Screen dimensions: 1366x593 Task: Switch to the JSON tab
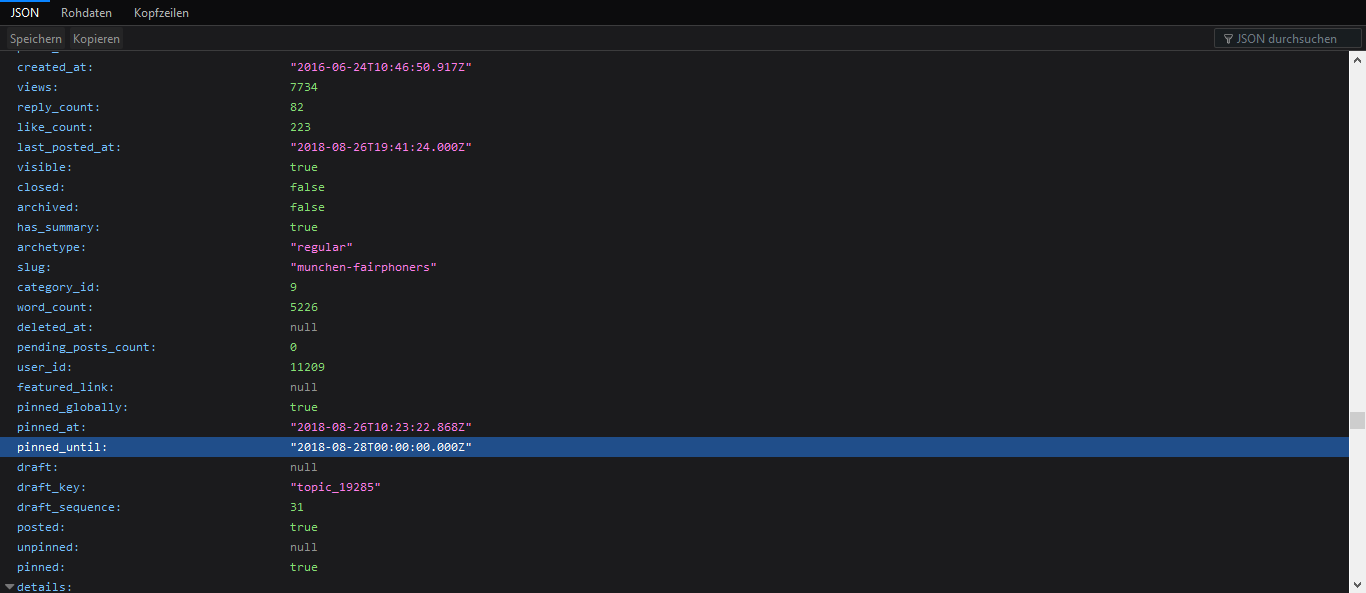point(25,13)
